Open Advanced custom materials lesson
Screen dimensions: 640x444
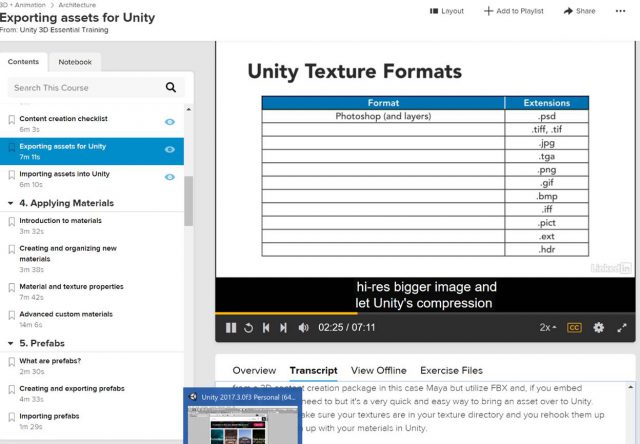66,314
